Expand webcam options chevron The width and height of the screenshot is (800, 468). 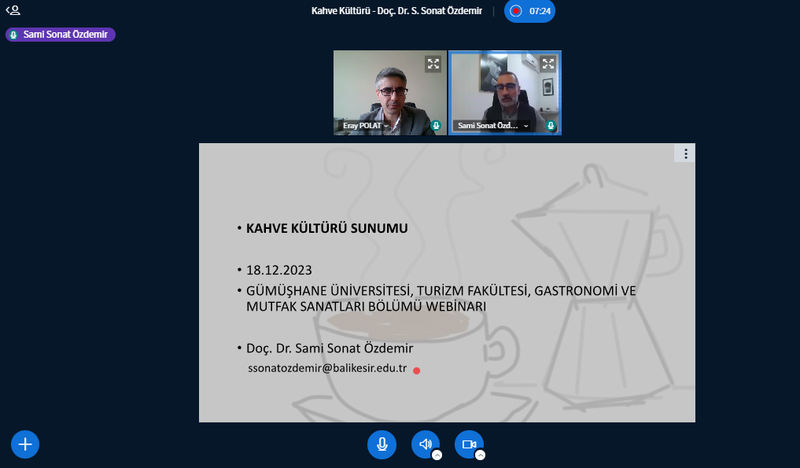tap(480, 455)
